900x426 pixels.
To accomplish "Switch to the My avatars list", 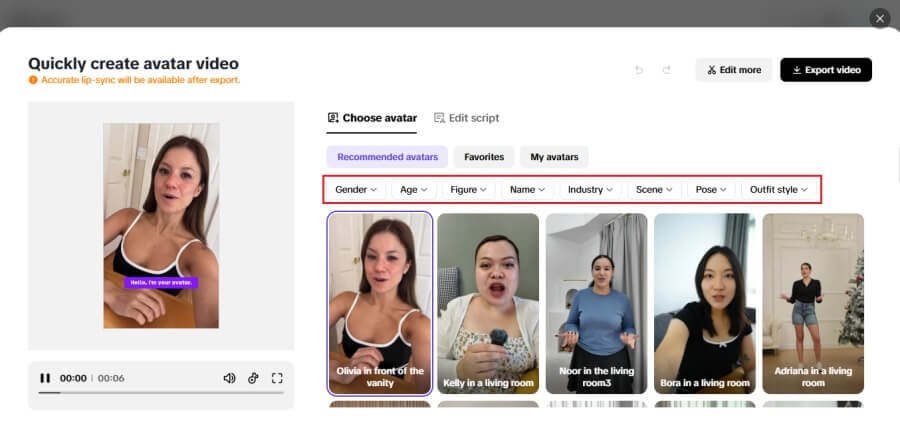I will coord(554,157).
